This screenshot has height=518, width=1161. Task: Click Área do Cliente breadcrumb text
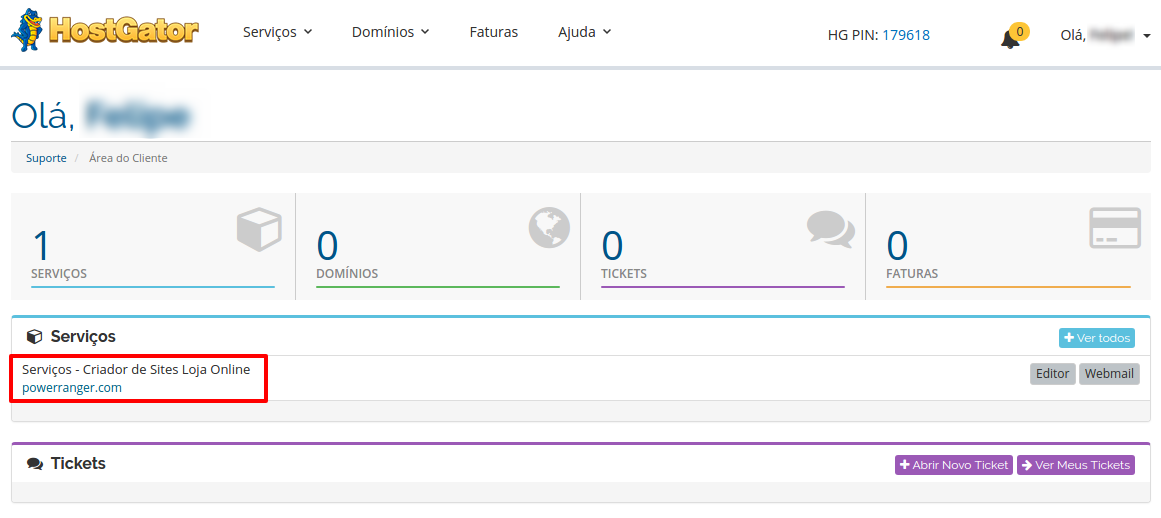128,158
